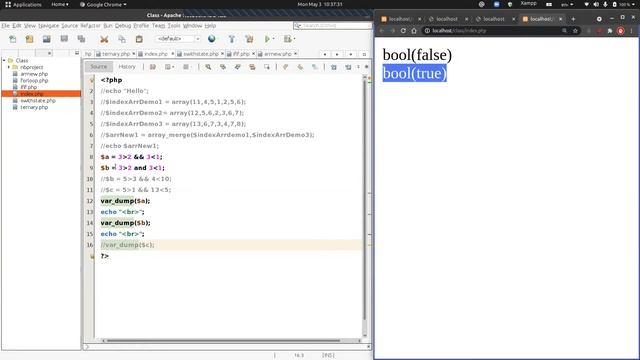This screenshot has height=360, width=640.
Task: Reload the Chrome page
Action: [x=403, y=31]
